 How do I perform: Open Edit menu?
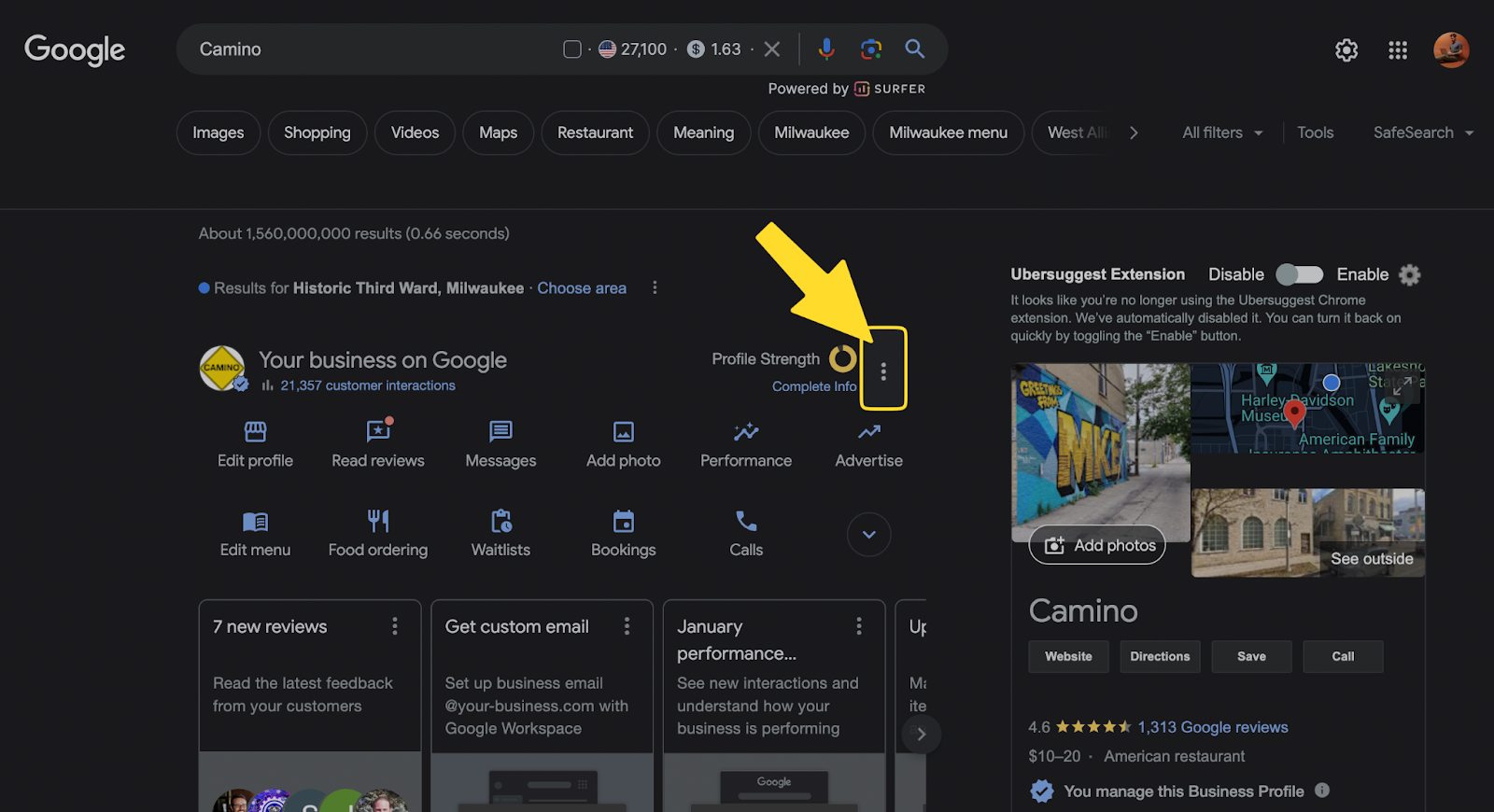(x=255, y=534)
